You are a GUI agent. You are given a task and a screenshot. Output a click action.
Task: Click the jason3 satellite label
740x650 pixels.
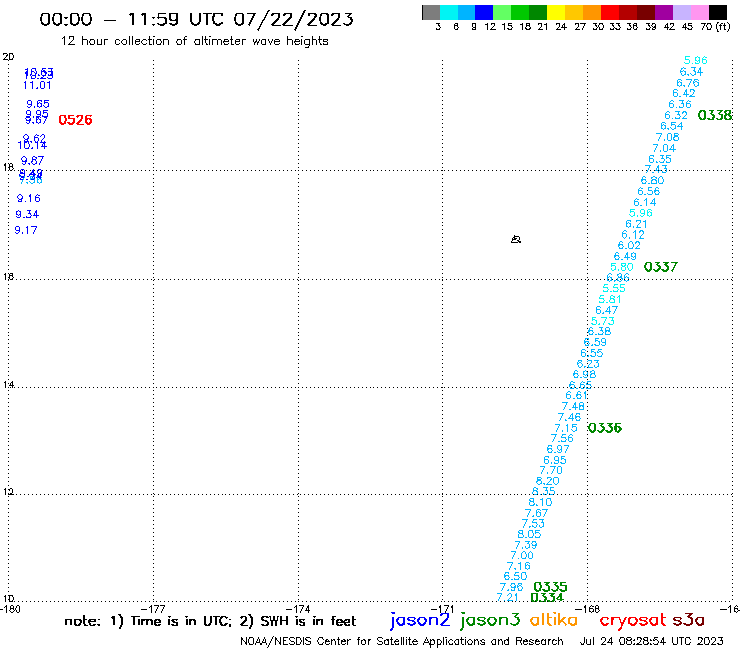pos(490,620)
